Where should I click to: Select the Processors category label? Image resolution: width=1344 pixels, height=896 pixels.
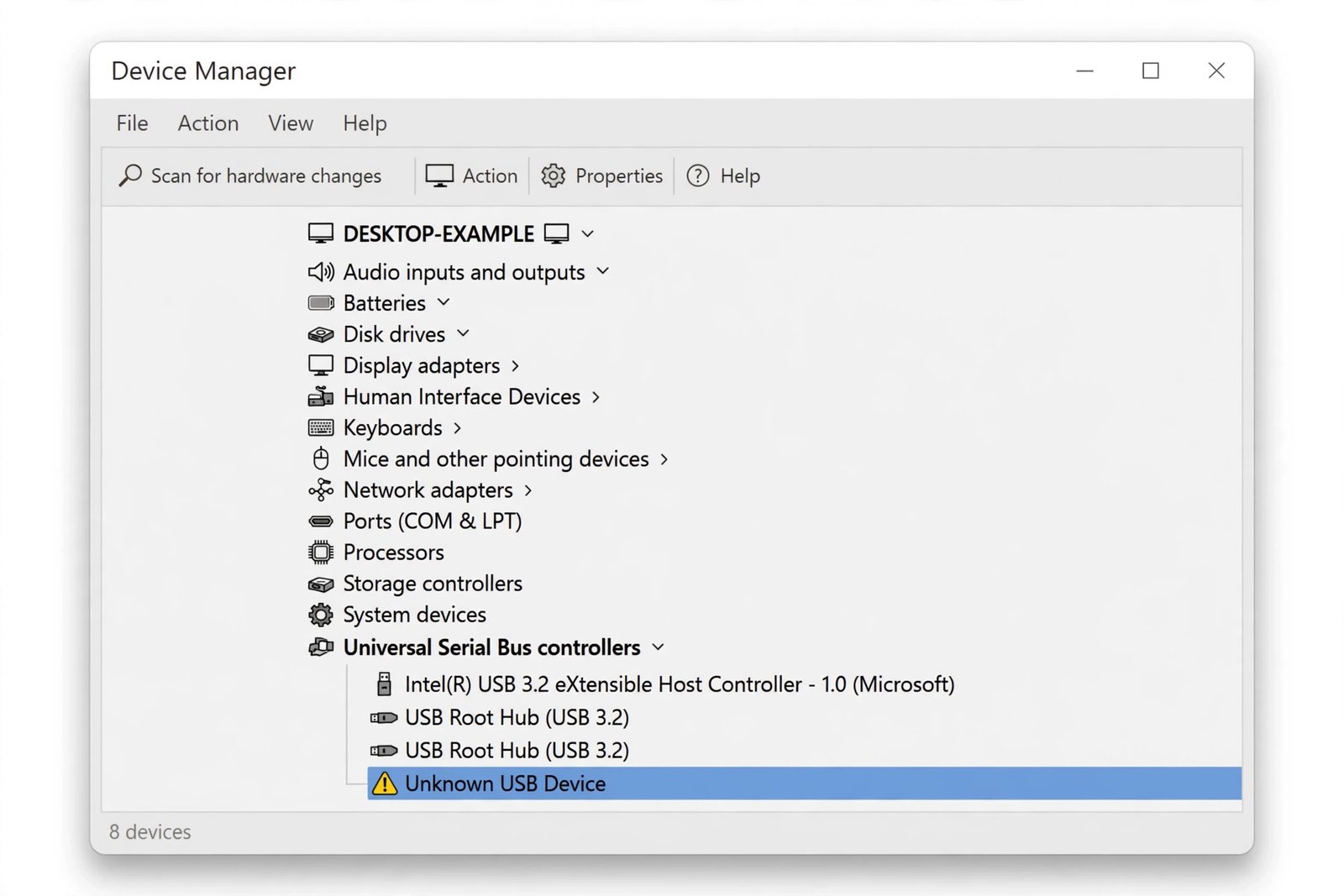pos(394,553)
